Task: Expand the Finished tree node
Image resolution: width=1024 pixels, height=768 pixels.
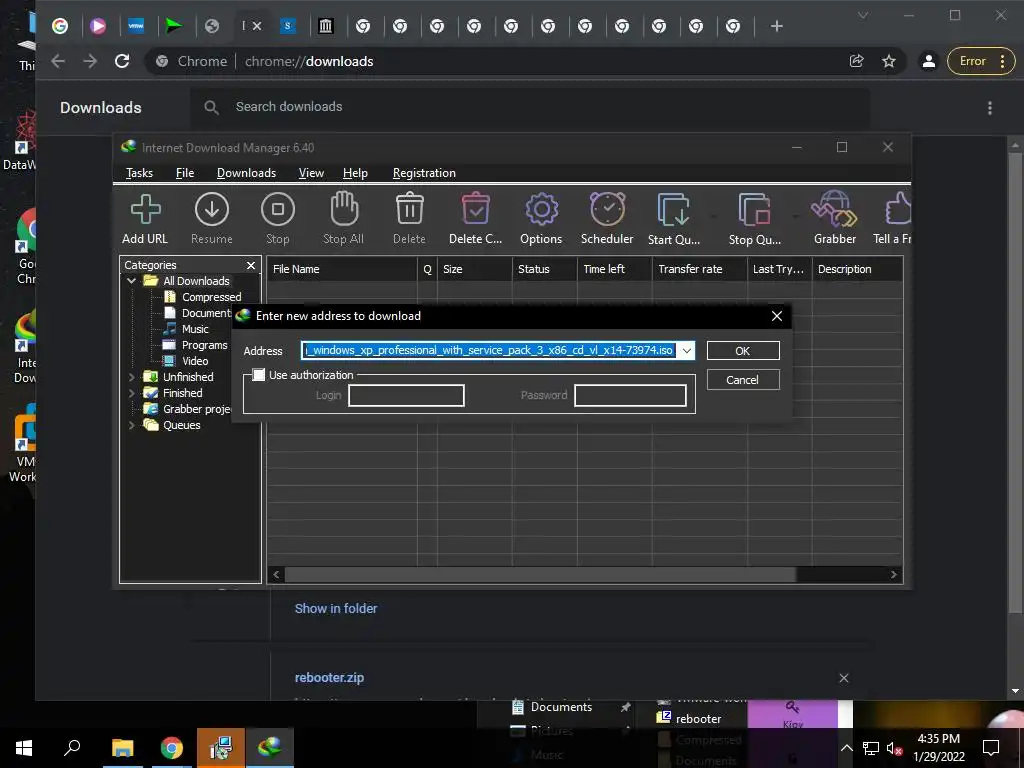Action: pyautogui.click(x=131, y=393)
